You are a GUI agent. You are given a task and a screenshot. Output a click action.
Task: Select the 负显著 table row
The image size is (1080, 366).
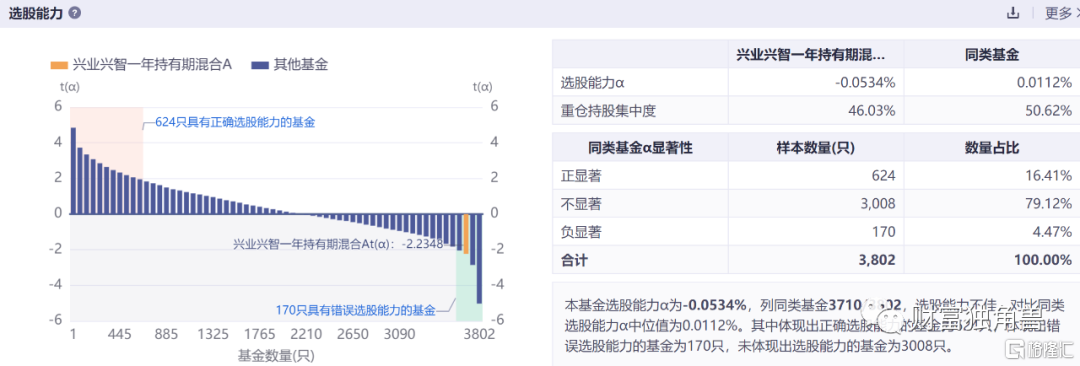(816, 232)
